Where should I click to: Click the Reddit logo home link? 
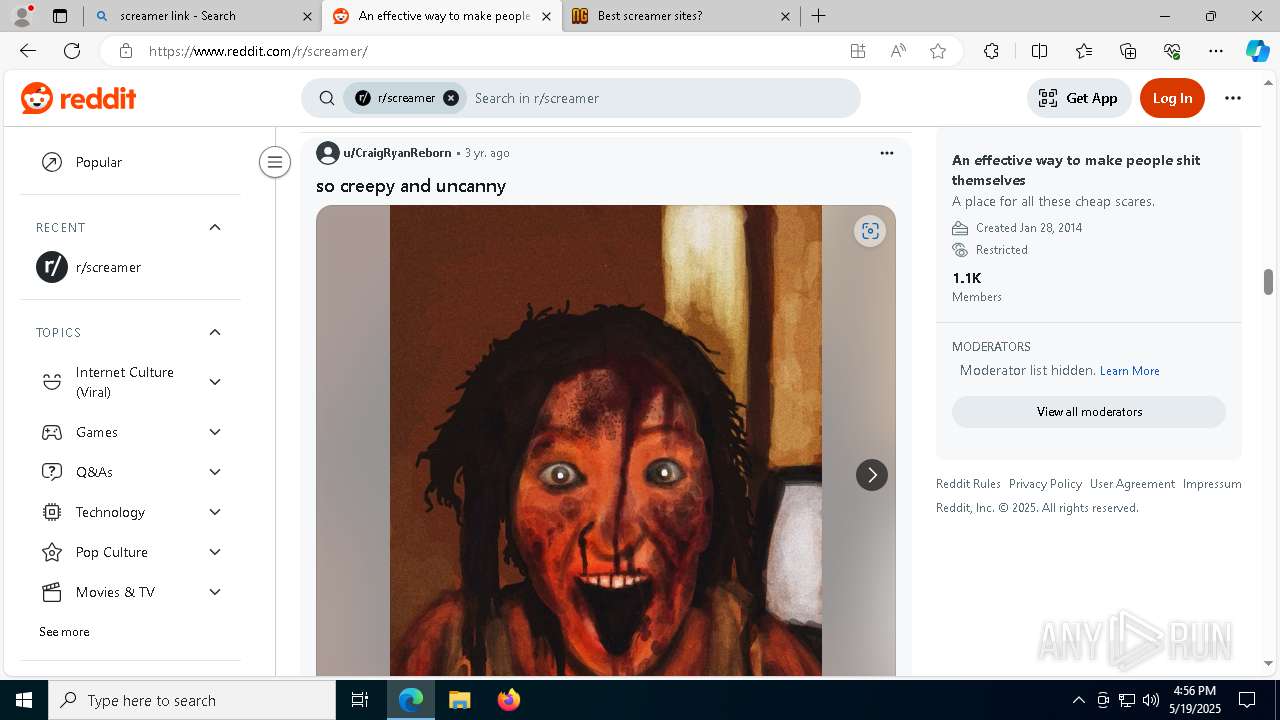click(x=78, y=98)
